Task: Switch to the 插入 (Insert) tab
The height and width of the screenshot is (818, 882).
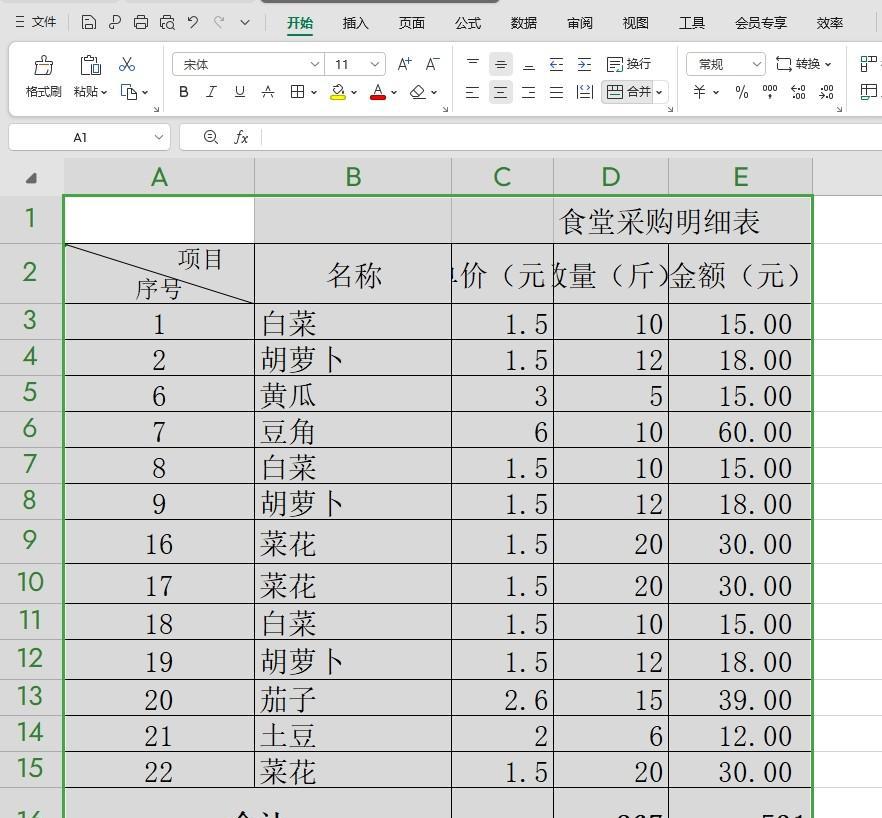Action: point(355,23)
